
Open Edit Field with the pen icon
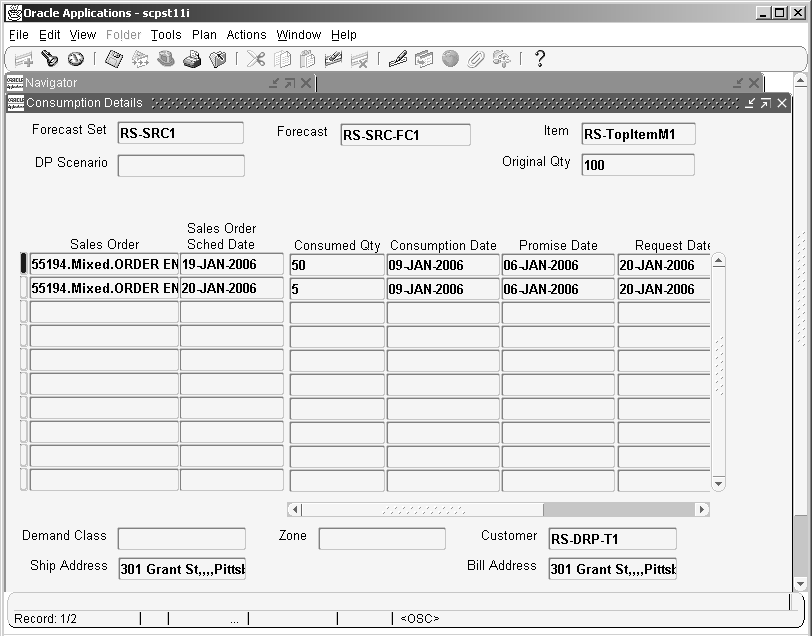click(x=398, y=59)
